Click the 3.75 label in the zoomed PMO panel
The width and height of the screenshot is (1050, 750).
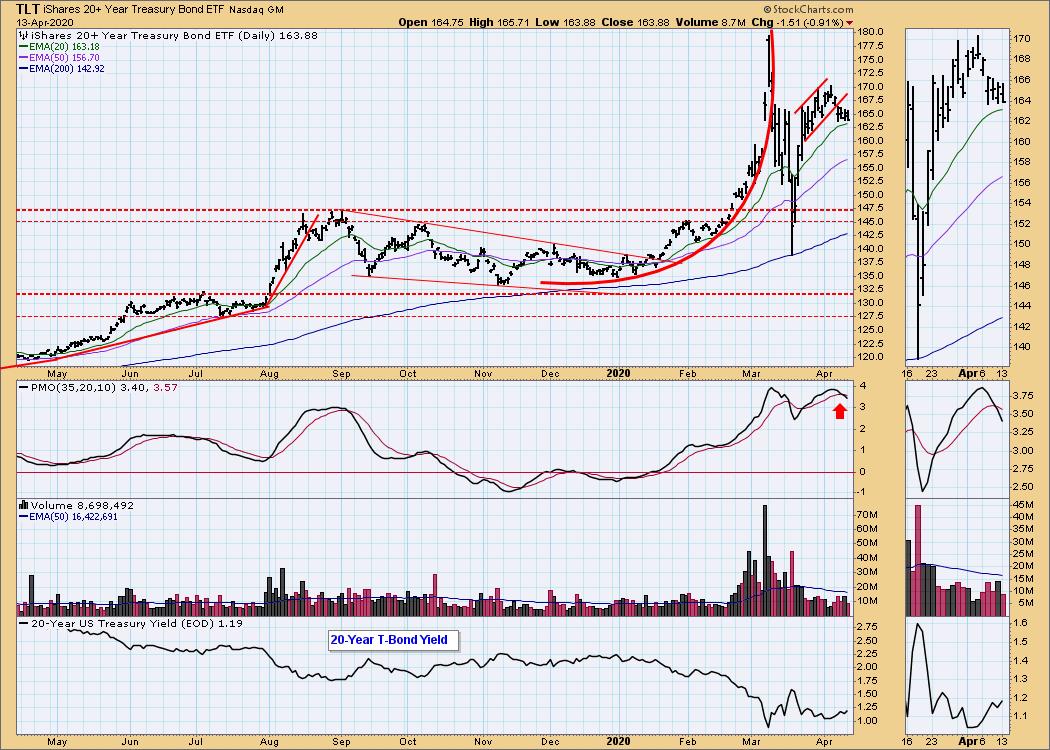1023,396
